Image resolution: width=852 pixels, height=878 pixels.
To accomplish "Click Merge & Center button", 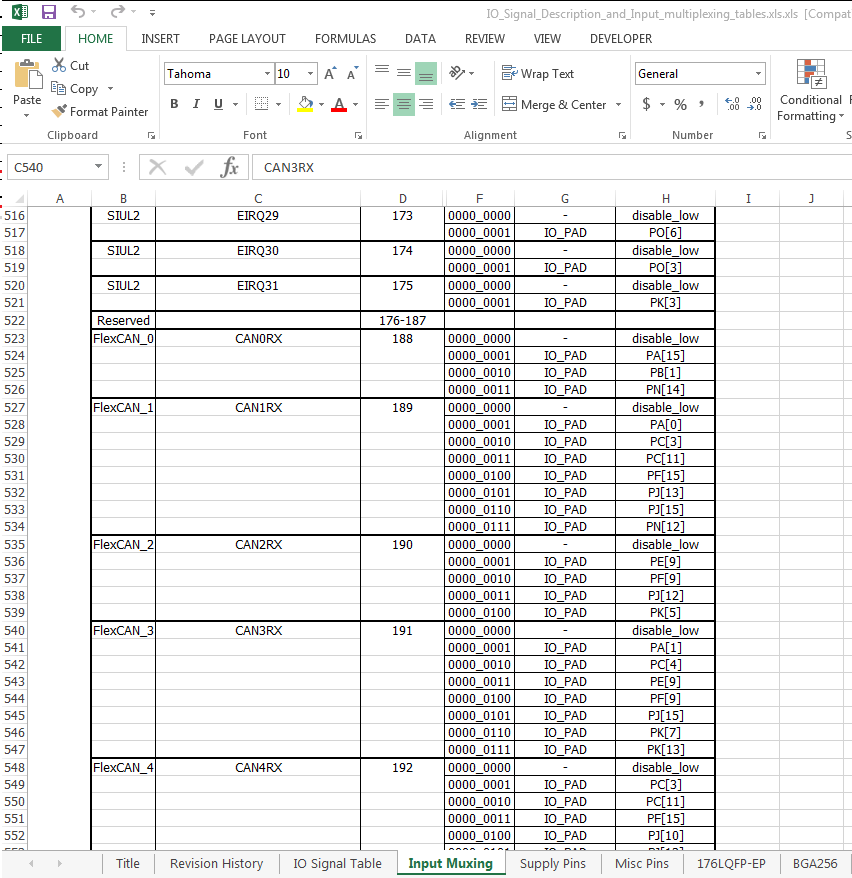I will [x=554, y=104].
